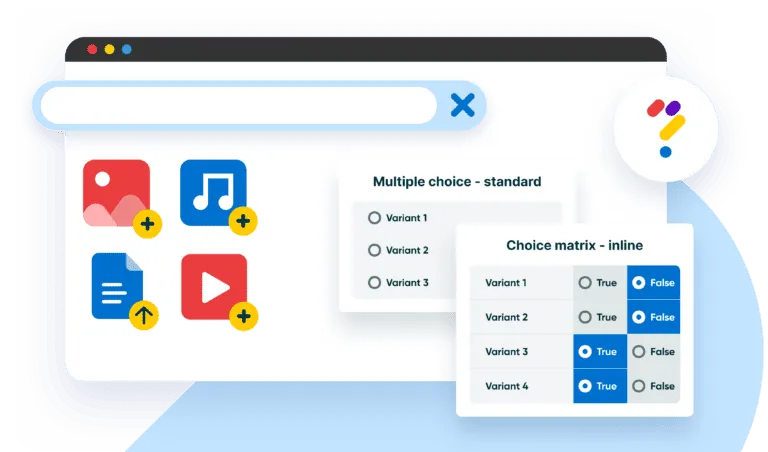
Task: Choose True for Variant 1 in matrix
Action: [x=600, y=283]
